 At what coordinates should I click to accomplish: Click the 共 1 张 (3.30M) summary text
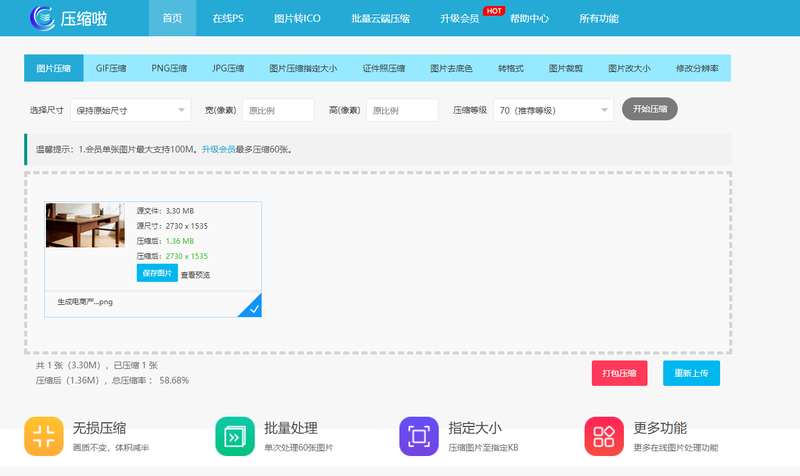click(68, 365)
